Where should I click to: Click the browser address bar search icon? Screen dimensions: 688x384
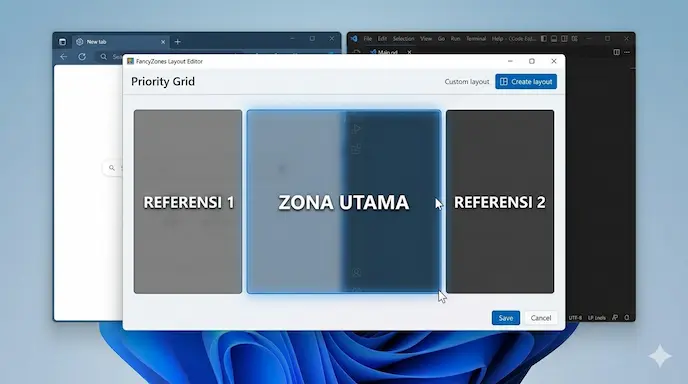pyautogui.click(x=104, y=57)
